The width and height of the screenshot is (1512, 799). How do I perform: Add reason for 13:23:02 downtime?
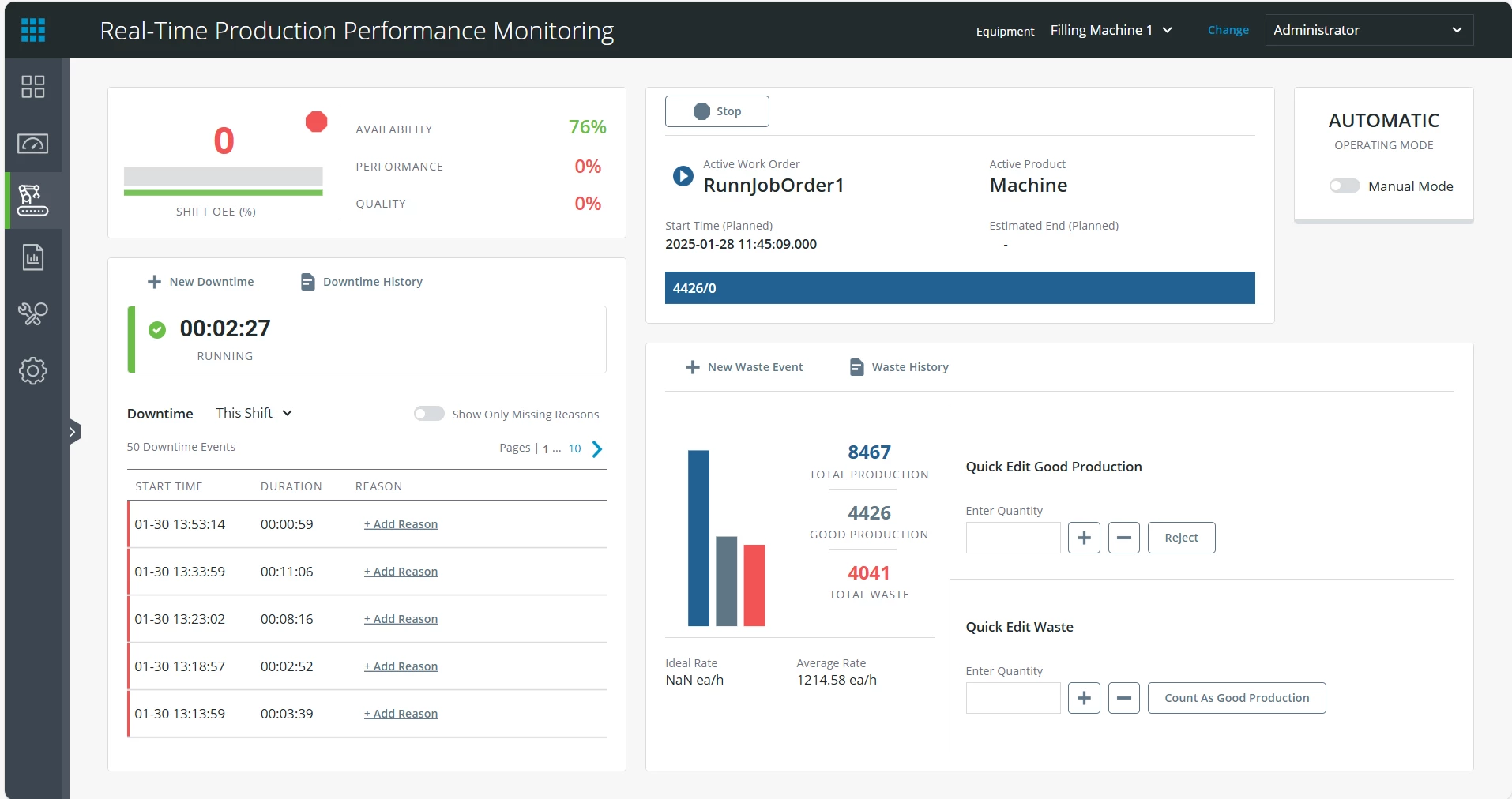[401, 619]
